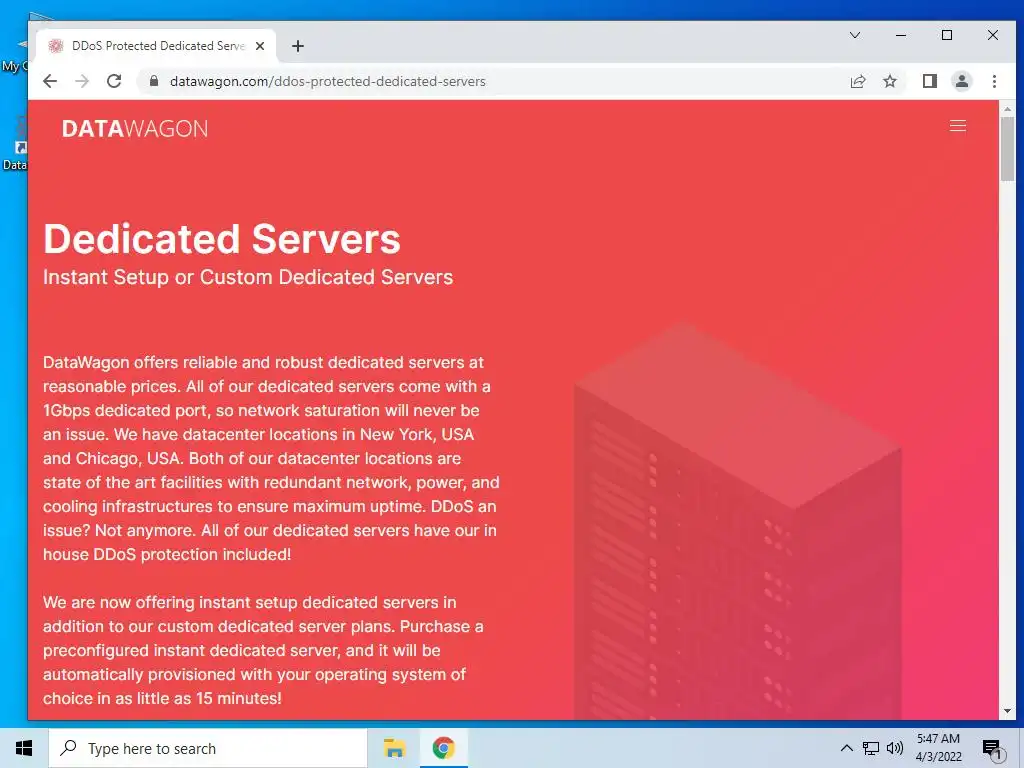
Task: Open Chrome three-dot menu
Action: click(x=994, y=81)
